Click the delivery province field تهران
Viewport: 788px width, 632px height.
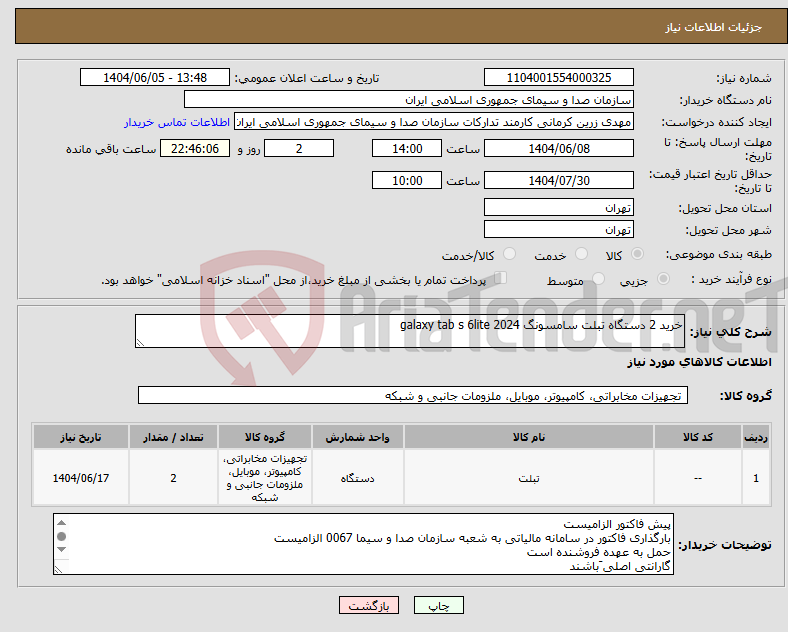[558, 207]
